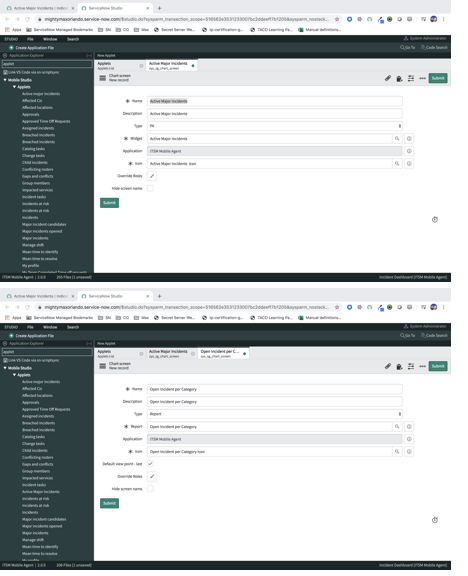Toggle Hide screen name checkbox in top form
This screenshot has height=576, width=468.
pyautogui.click(x=150, y=188)
